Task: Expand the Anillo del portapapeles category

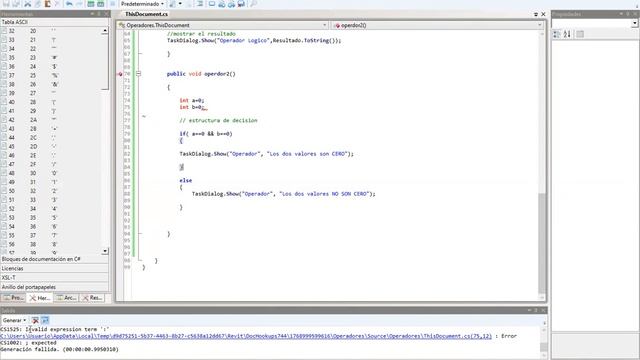Action: tap(55, 287)
